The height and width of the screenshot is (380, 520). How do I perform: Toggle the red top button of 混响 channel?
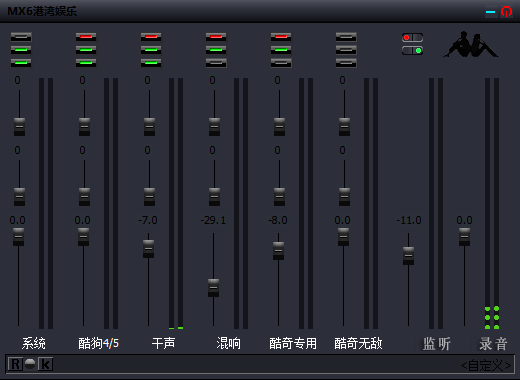[x=216, y=37]
